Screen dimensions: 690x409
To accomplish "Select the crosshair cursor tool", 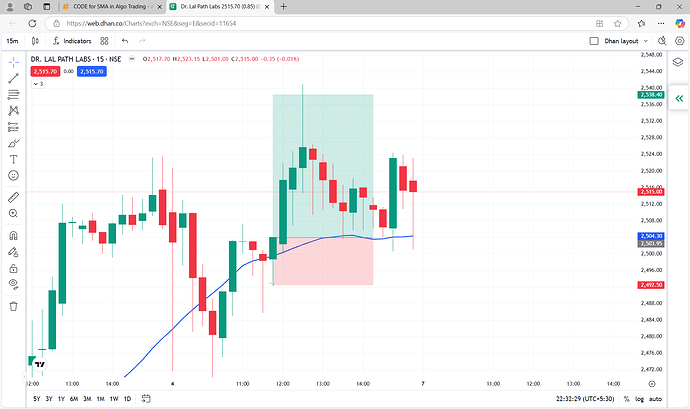I will (x=14, y=62).
